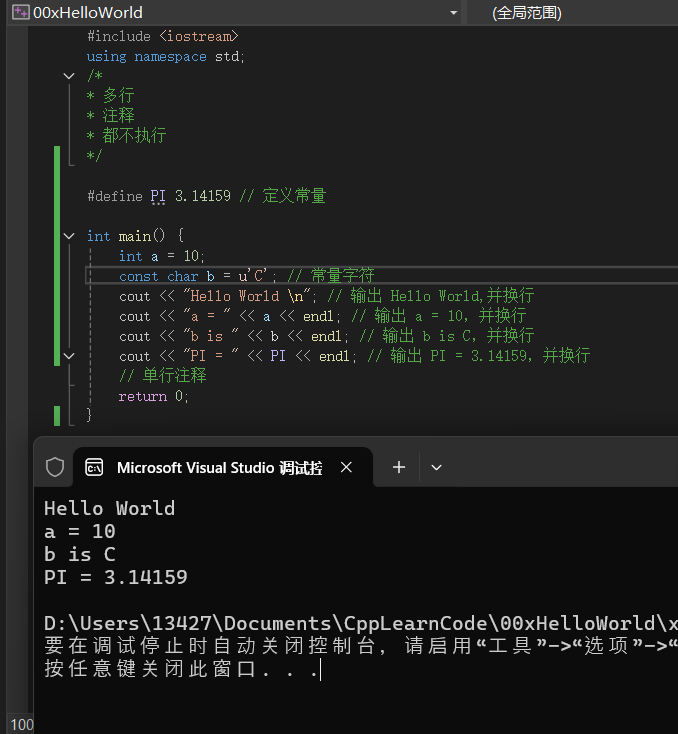This screenshot has width=678, height=734.
Task: Collapse the fold marker at the PI cout line
Action: click(x=69, y=356)
